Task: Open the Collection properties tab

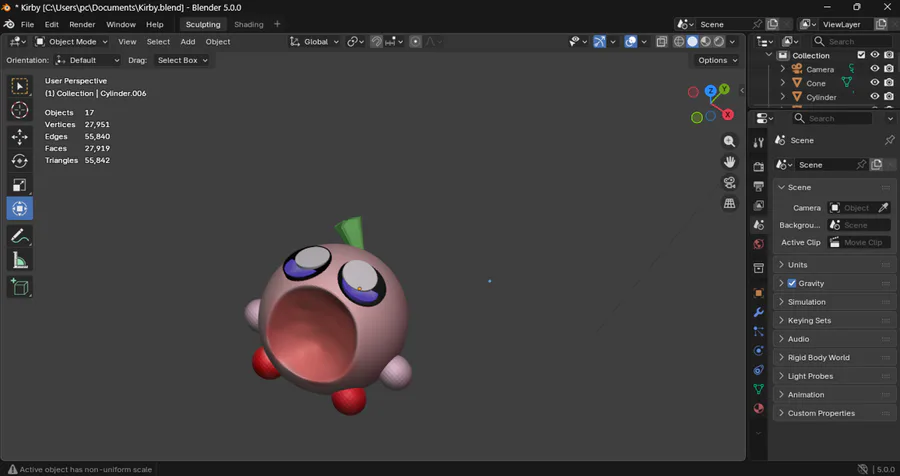Action: pyautogui.click(x=758, y=268)
